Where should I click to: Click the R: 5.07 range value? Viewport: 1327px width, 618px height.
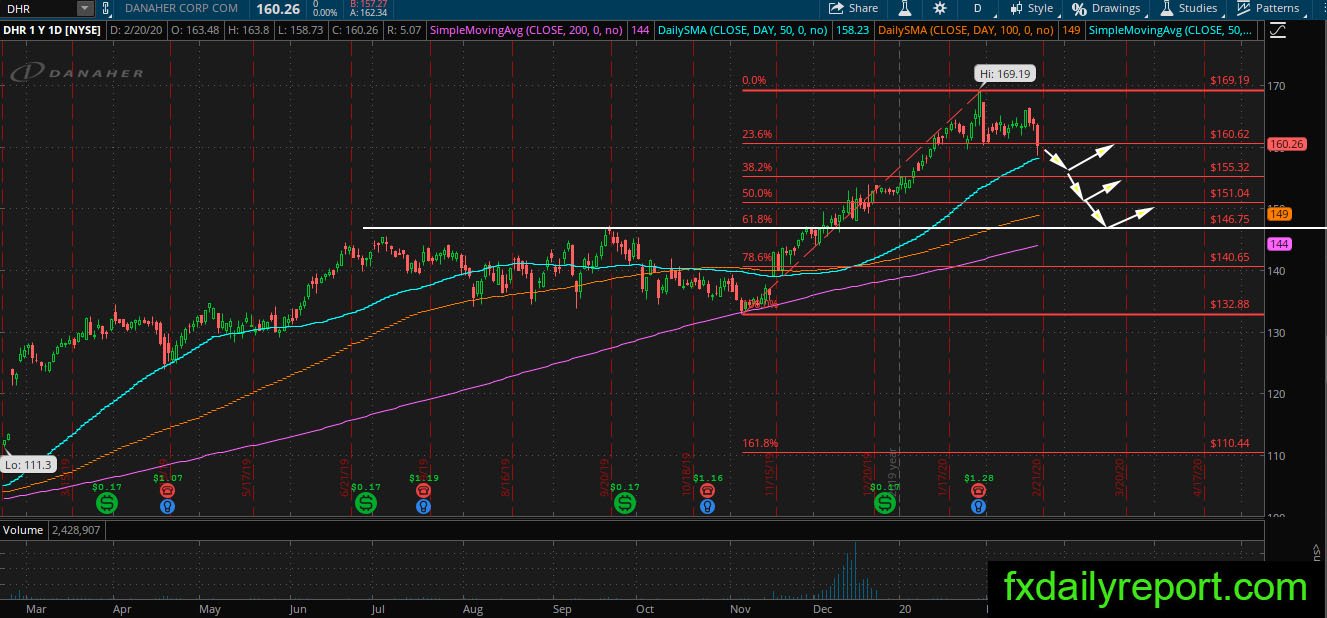click(402, 31)
